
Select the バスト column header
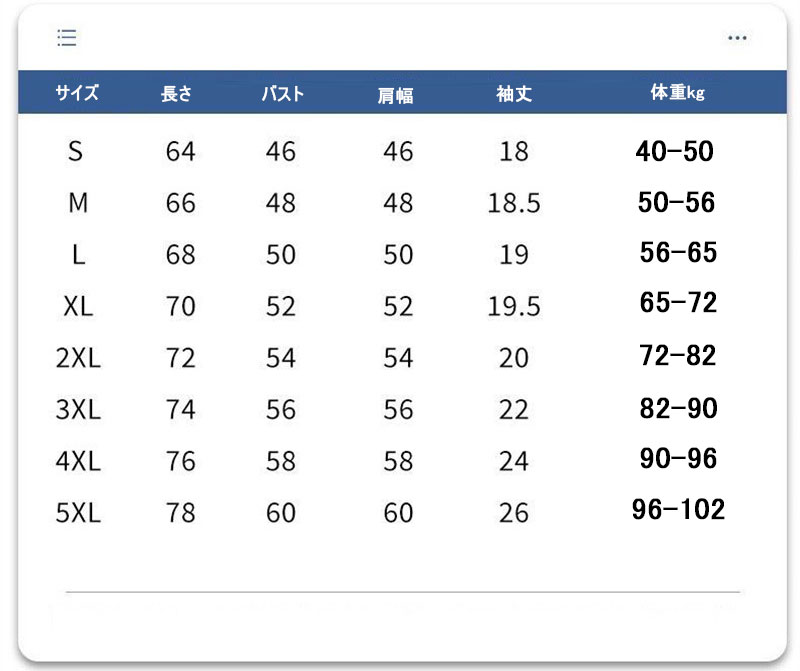[x=282, y=95]
